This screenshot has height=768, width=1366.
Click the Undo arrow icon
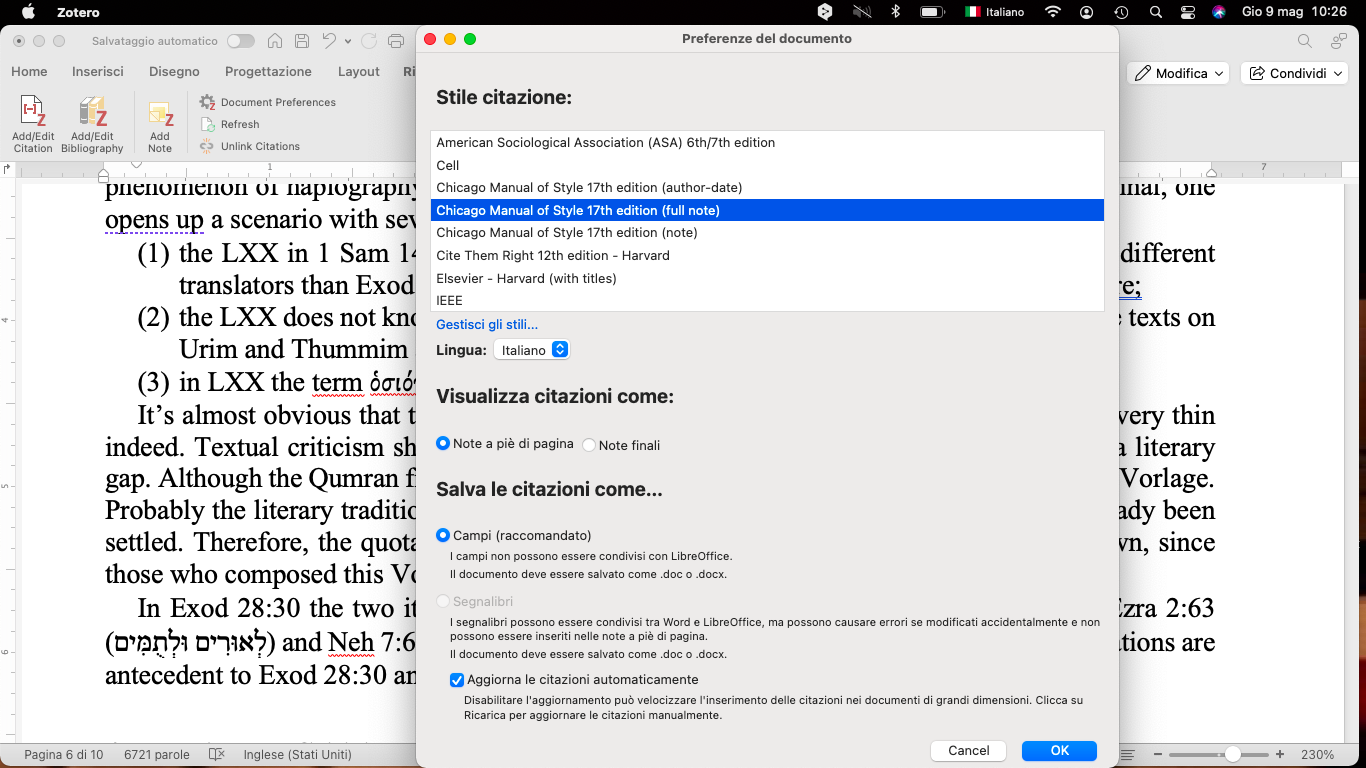pos(329,41)
